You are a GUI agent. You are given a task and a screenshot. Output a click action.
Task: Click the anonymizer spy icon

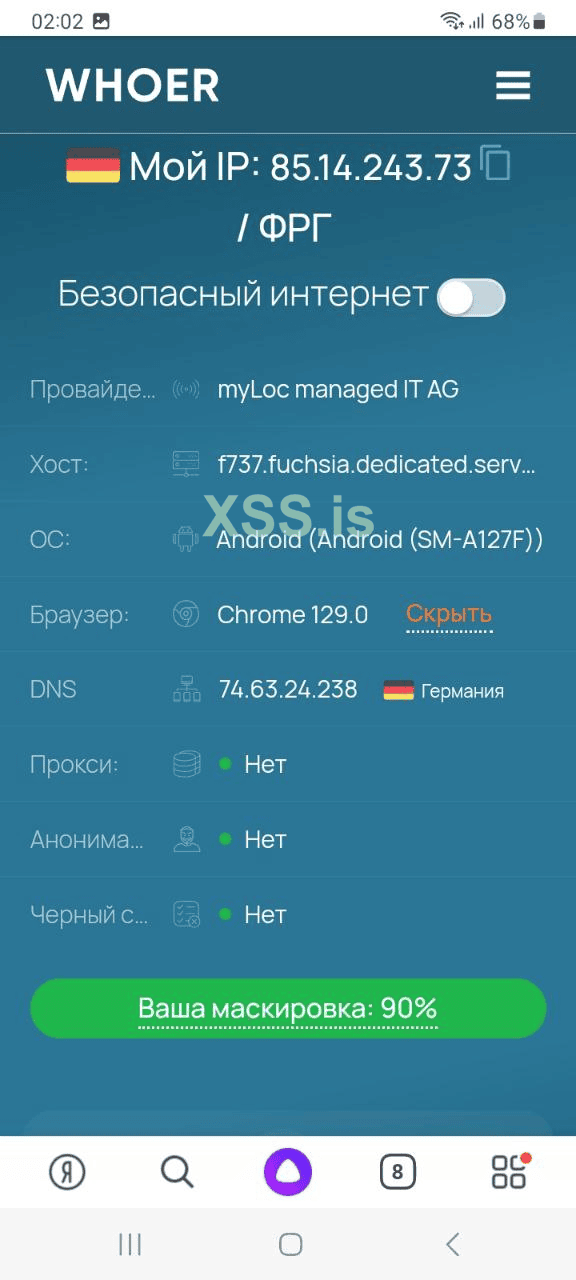coord(185,839)
